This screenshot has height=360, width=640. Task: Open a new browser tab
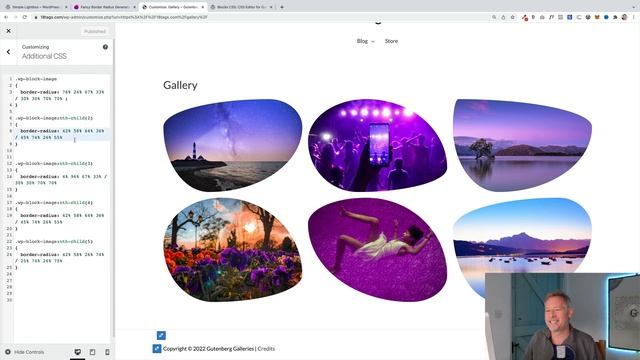282,7
